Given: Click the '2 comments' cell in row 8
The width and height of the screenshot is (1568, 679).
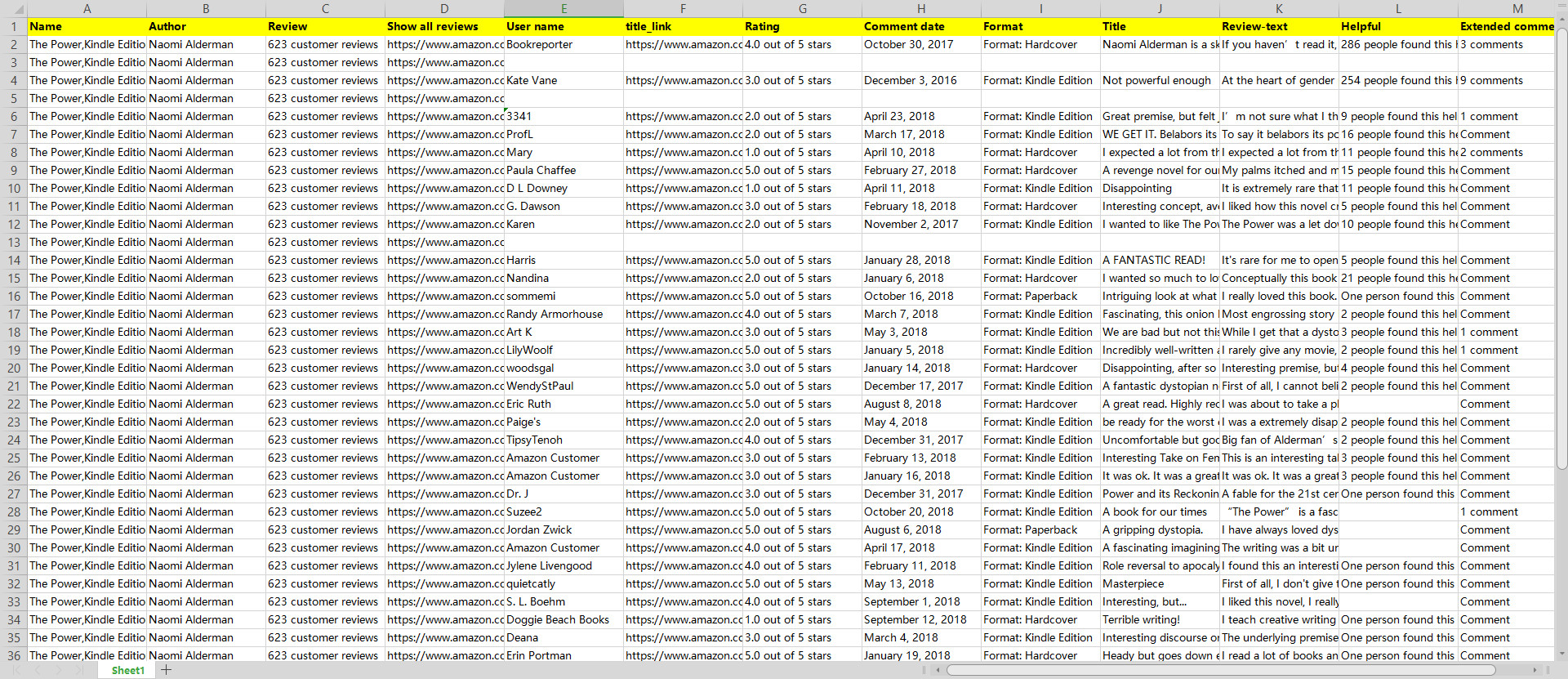Looking at the screenshot, I should [1507, 152].
